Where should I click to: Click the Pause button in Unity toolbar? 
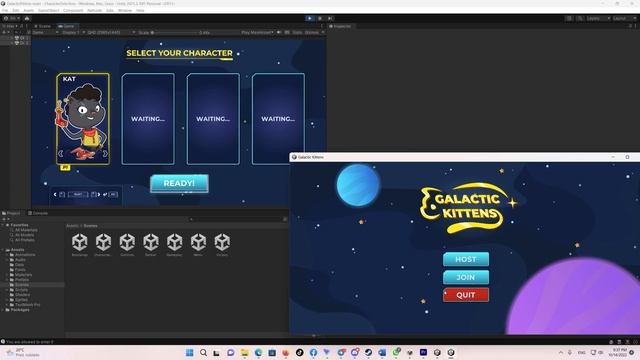point(320,18)
